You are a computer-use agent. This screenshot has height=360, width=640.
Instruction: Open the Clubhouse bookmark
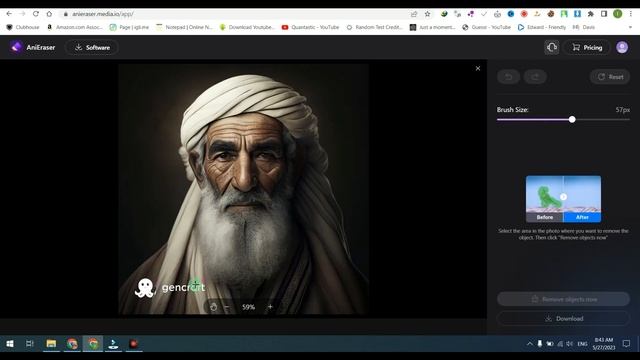pyautogui.click(x=23, y=27)
